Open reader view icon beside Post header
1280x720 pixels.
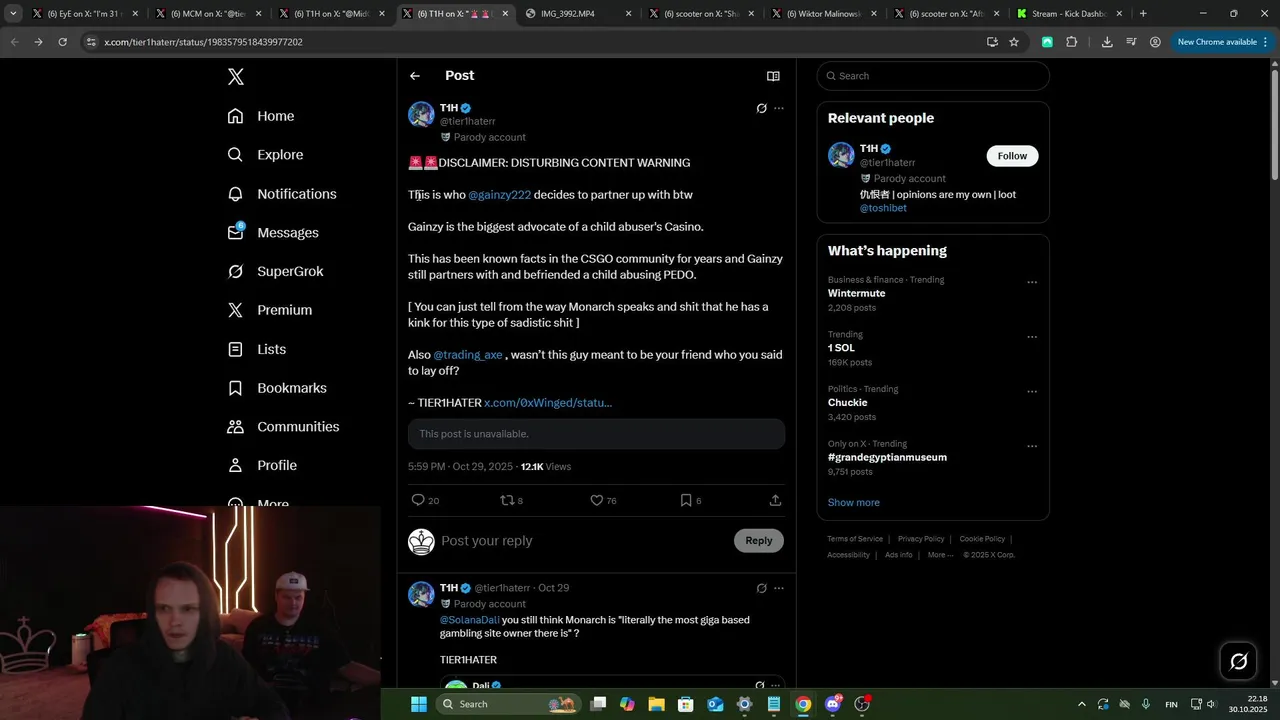(773, 76)
